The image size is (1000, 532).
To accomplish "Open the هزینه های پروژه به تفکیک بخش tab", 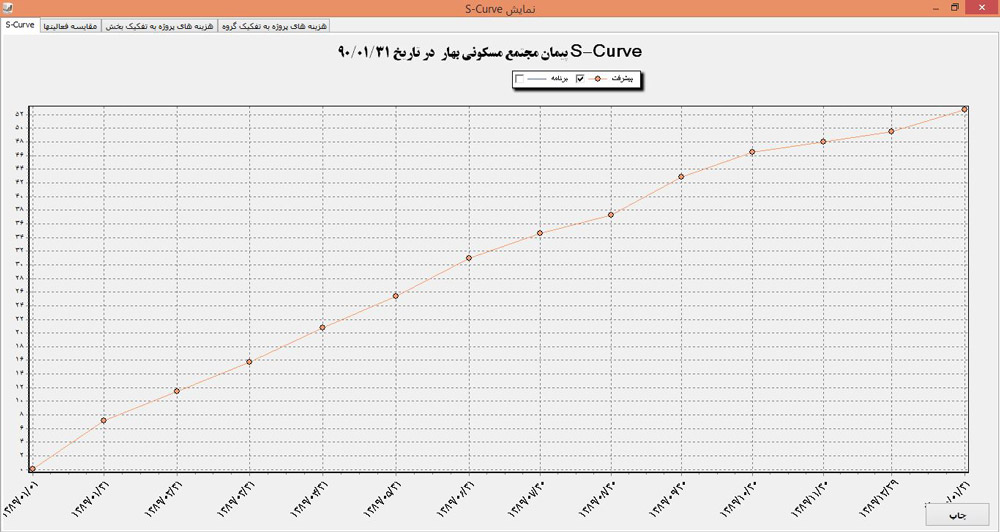I will (160, 26).
